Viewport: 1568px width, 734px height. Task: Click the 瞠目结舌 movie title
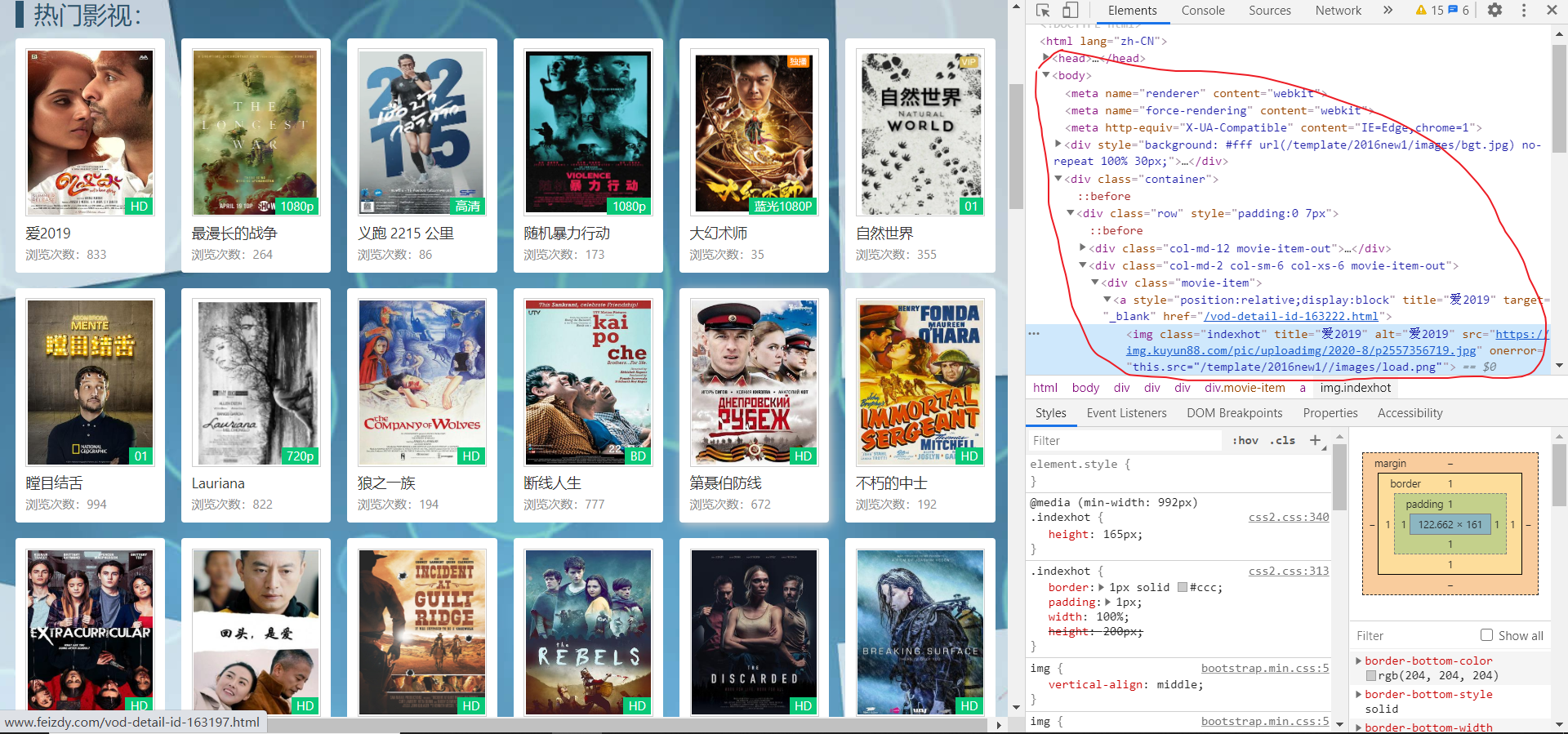pyautogui.click(x=54, y=483)
